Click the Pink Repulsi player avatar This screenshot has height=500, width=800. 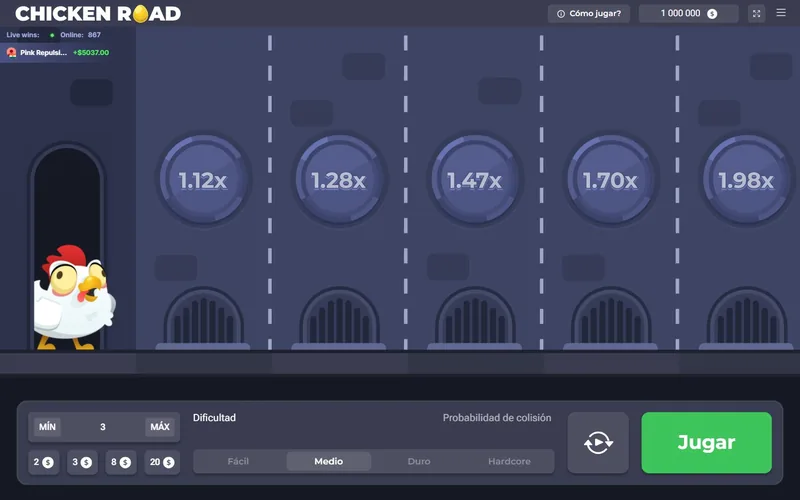pyautogui.click(x=11, y=53)
